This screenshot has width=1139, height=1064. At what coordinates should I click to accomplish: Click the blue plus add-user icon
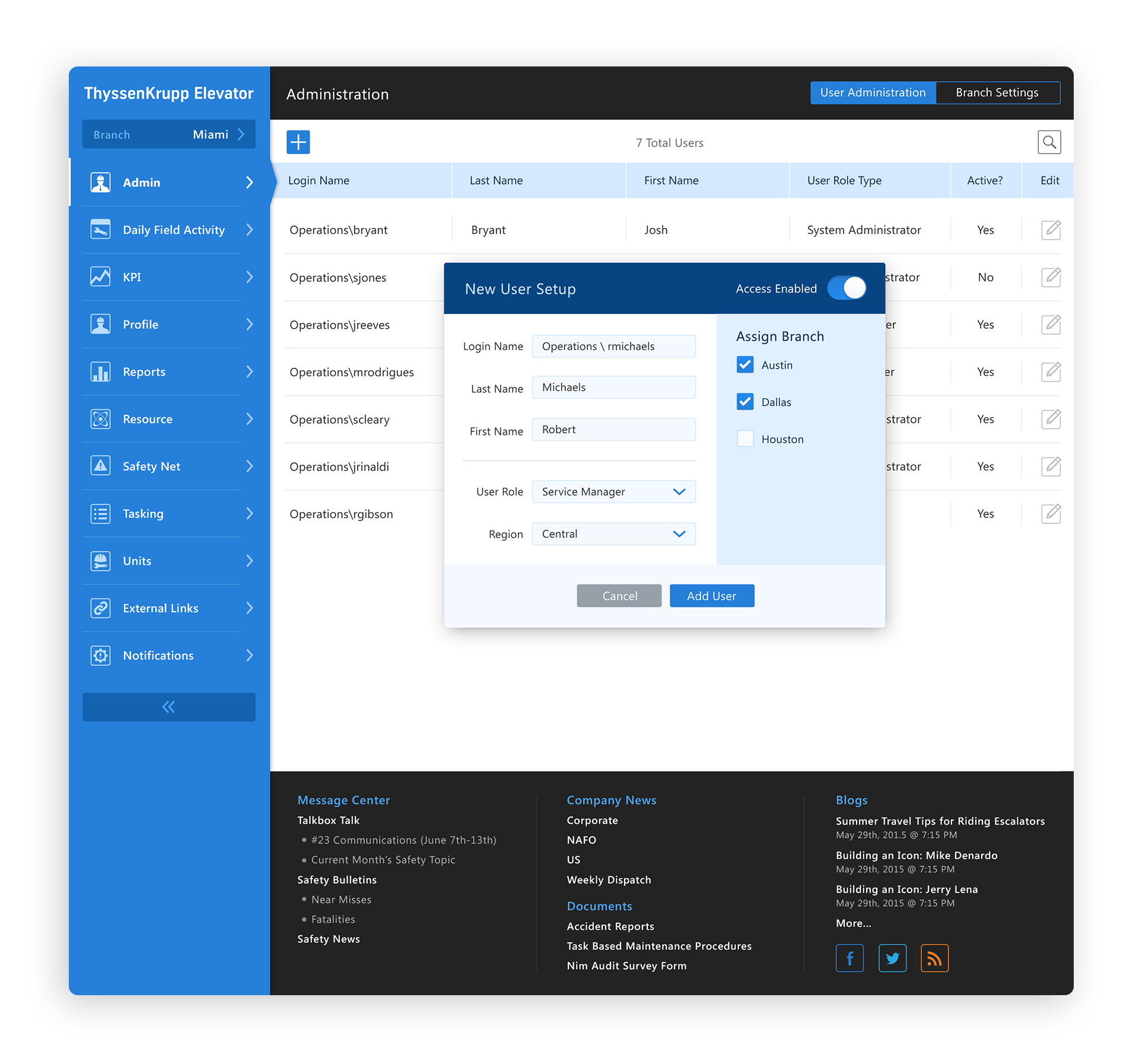298,142
